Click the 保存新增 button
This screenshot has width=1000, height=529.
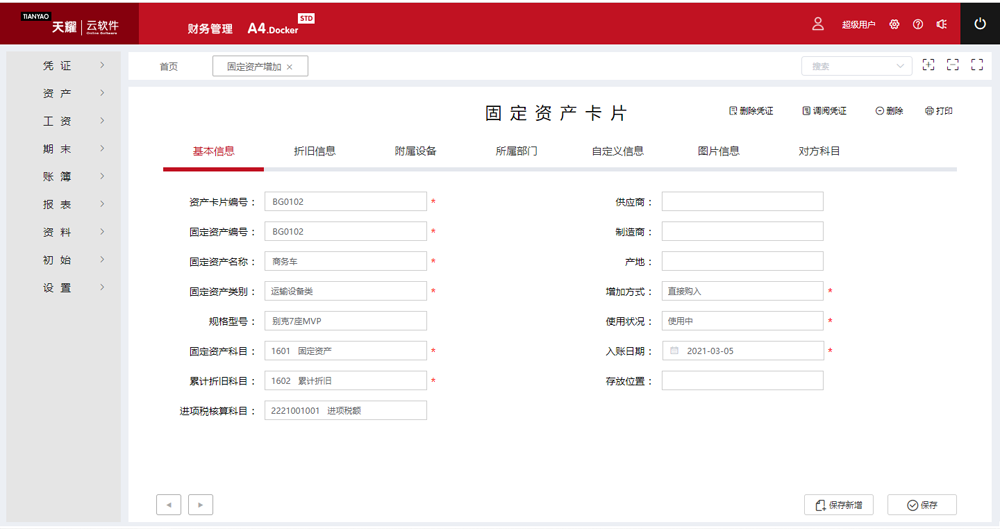point(838,505)
